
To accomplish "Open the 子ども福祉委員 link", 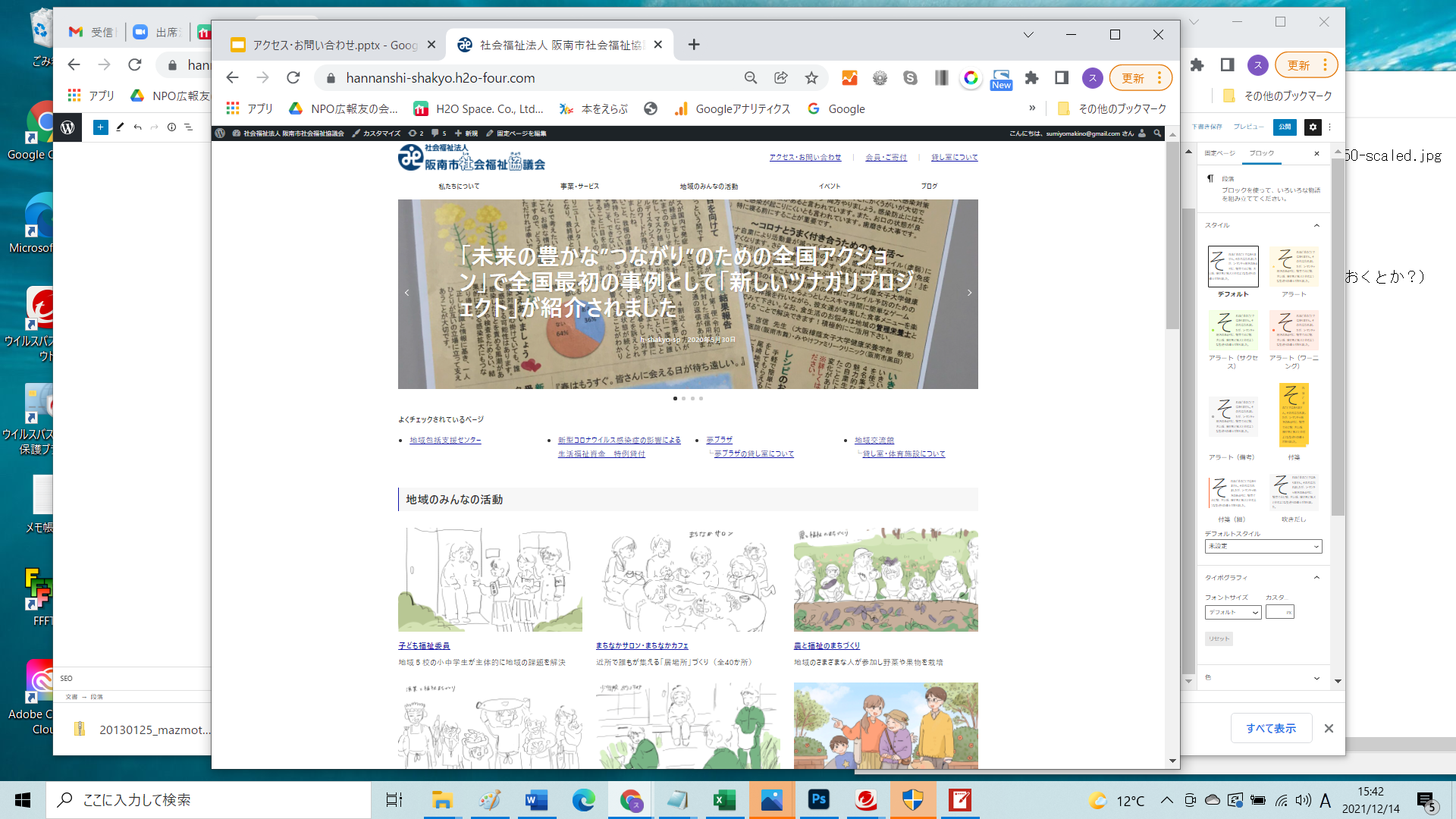I will [x=425, y=646].
